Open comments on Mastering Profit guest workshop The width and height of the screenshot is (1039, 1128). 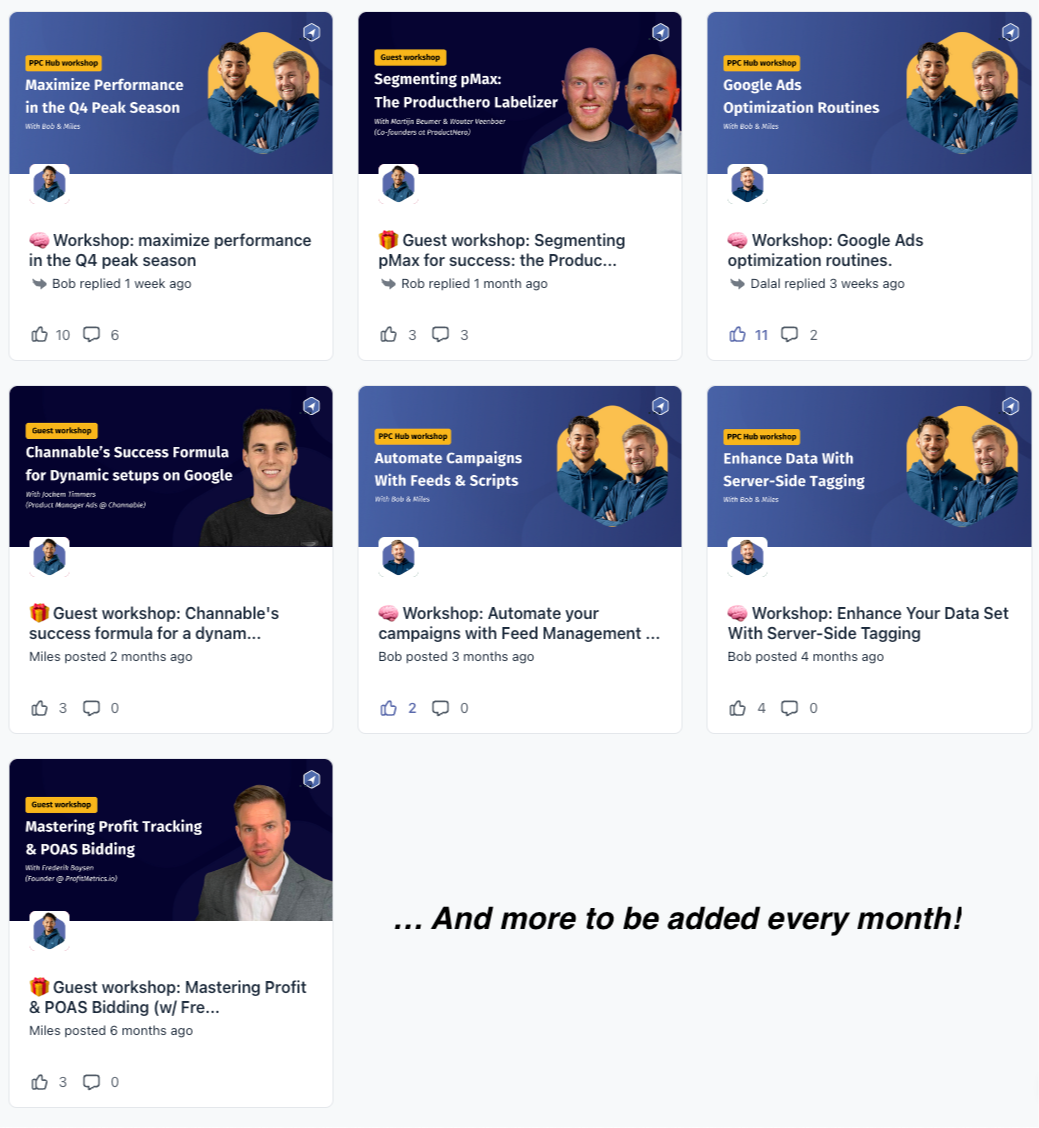[91, 1082]
